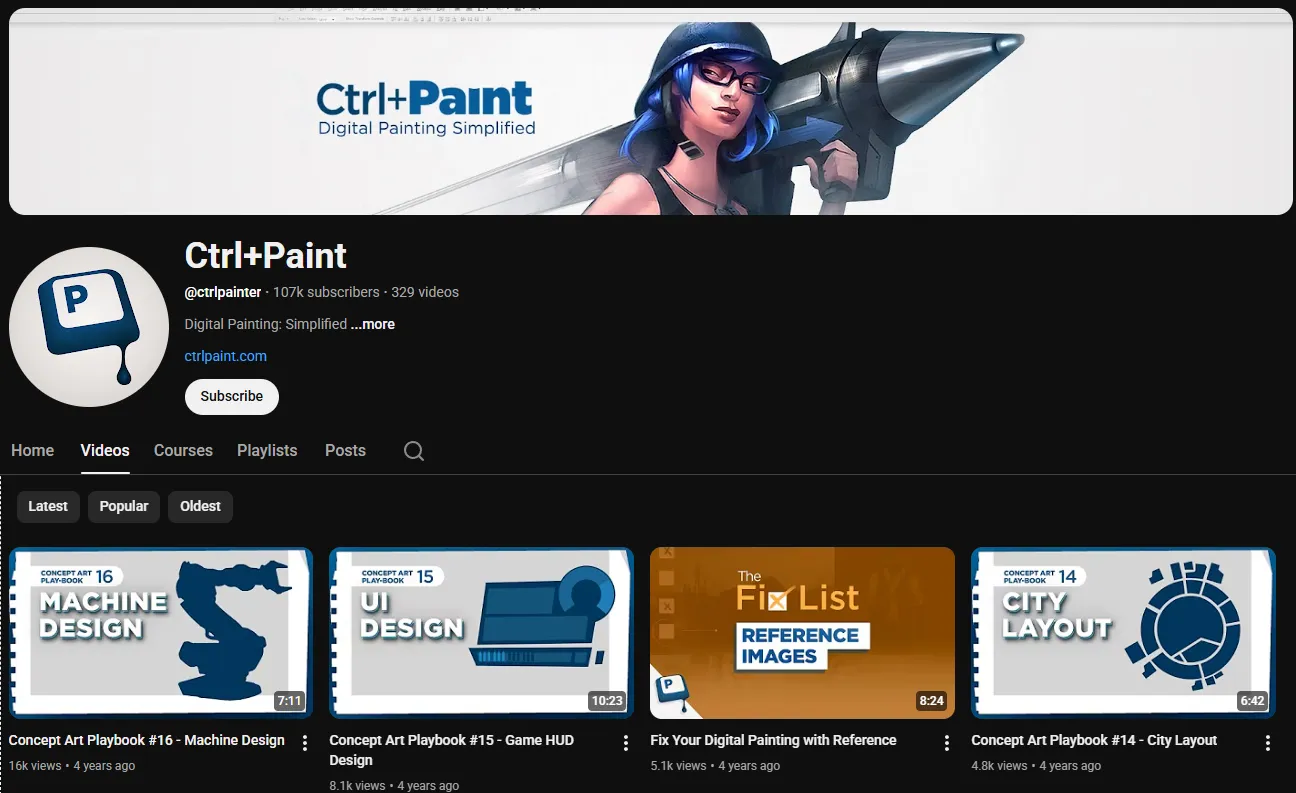Screen dimensions: 1296x793
Task: Open the video options dropdown under Concept Art Playbook #14
Action: point(1268,742)
